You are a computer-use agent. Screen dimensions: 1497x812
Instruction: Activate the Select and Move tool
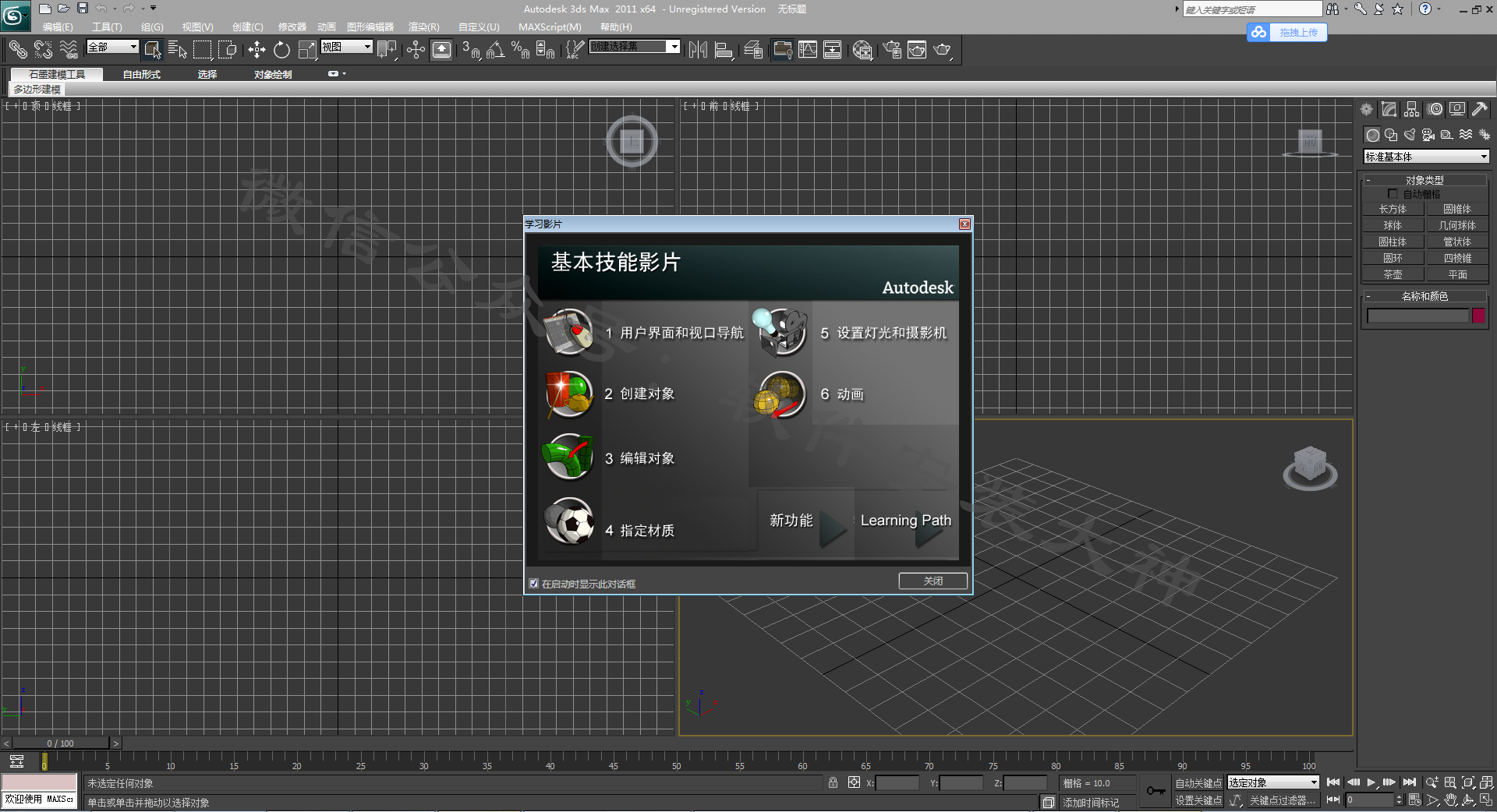point(257,50)
